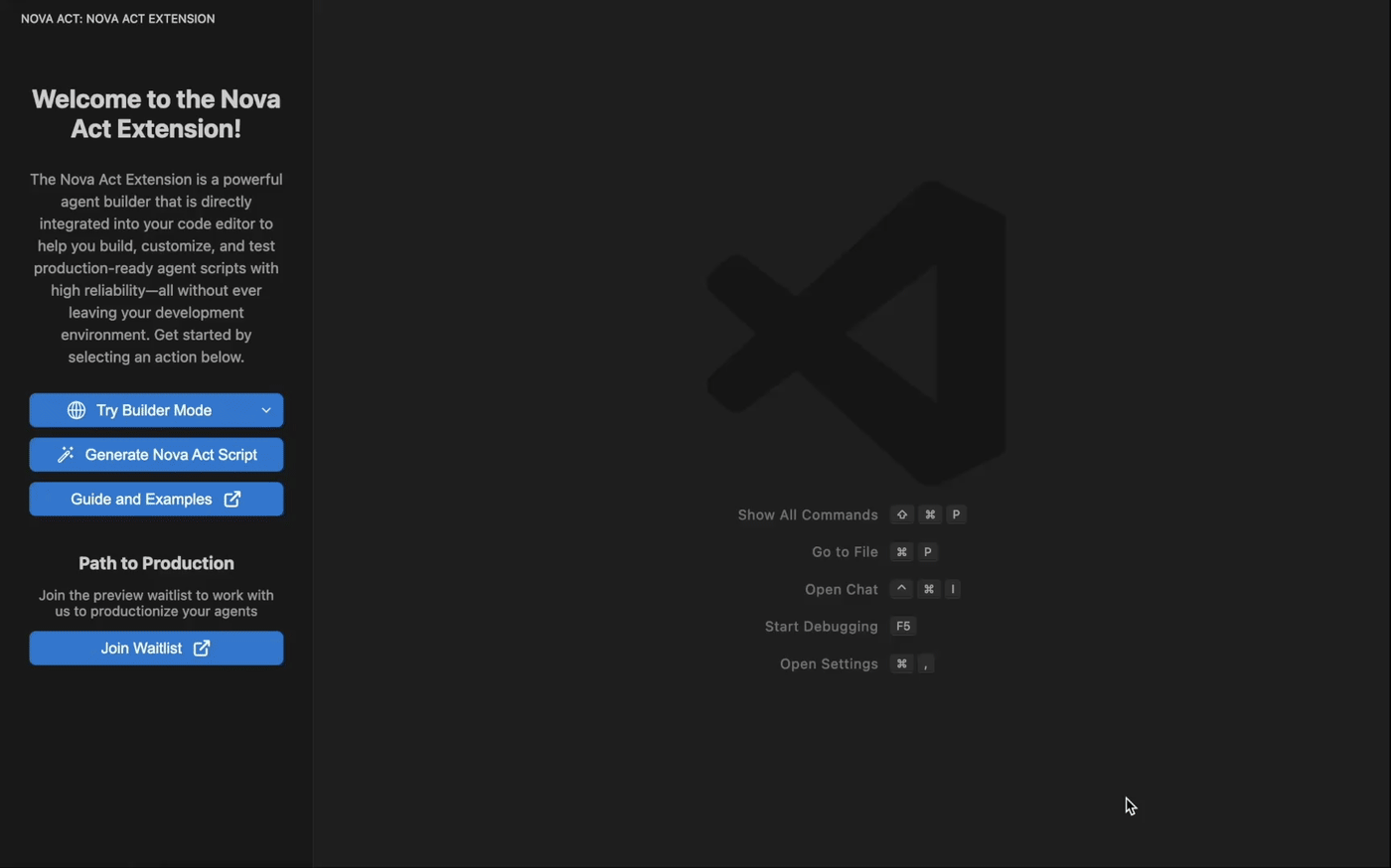Click Welcome to the Nova Act Extension heading
This screenshot has height=868, width=1391.
pos(156,114)
